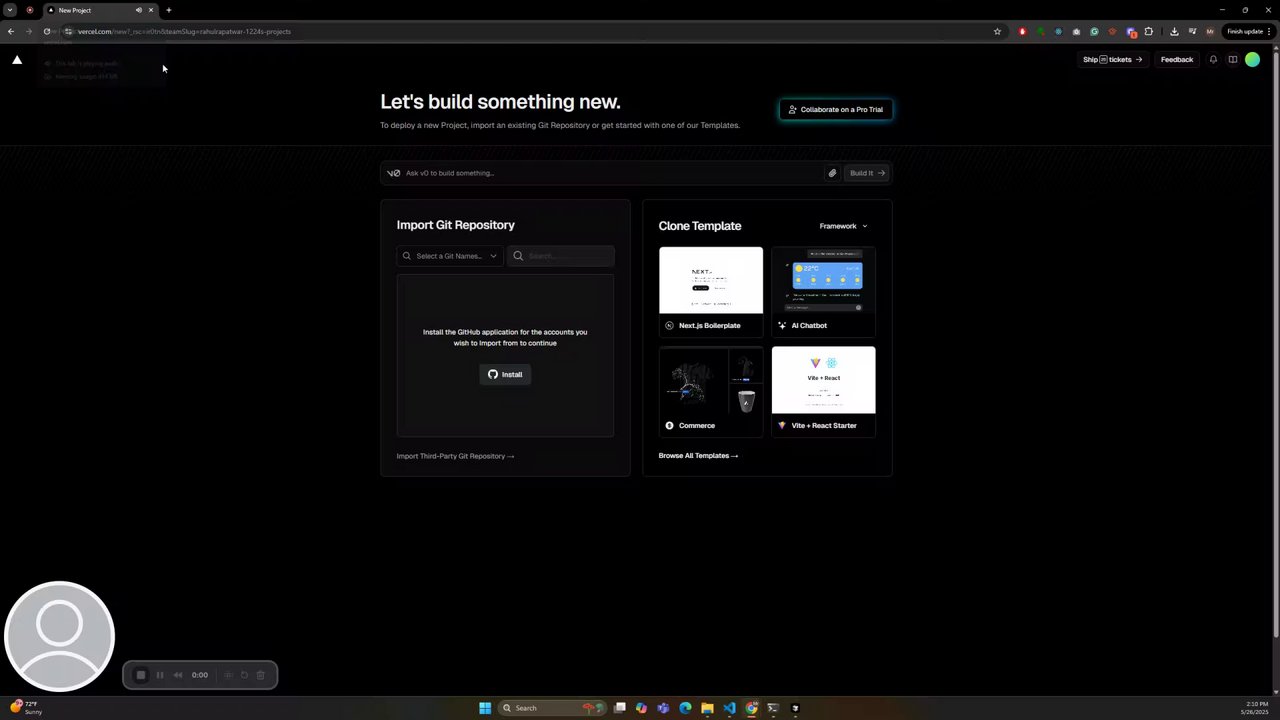Open the Commerce template thumbnail
The height and width of the screenshot is (720, 1280).
(x=711, y=380)
